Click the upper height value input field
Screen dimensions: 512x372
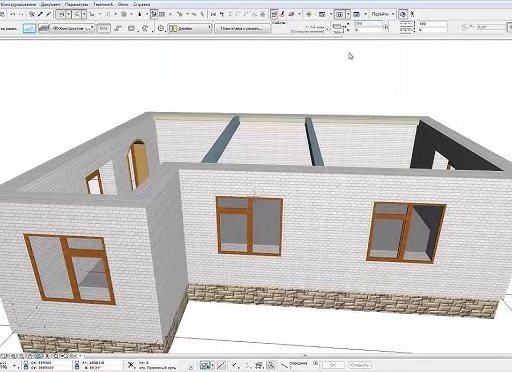point(368,24)
